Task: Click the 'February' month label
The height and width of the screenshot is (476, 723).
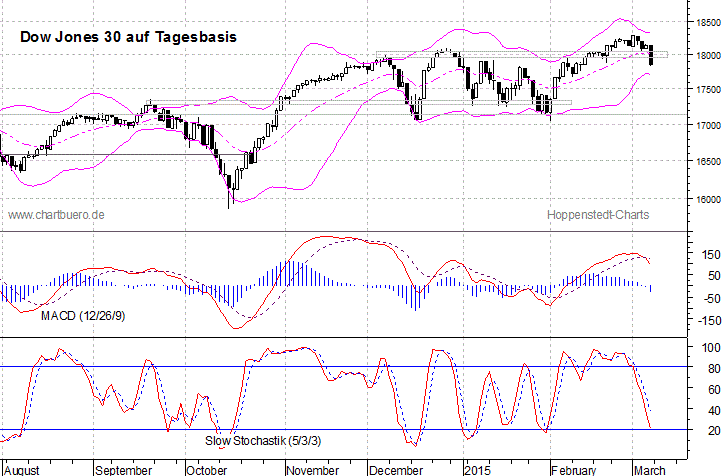Action: tap(574, 470)
